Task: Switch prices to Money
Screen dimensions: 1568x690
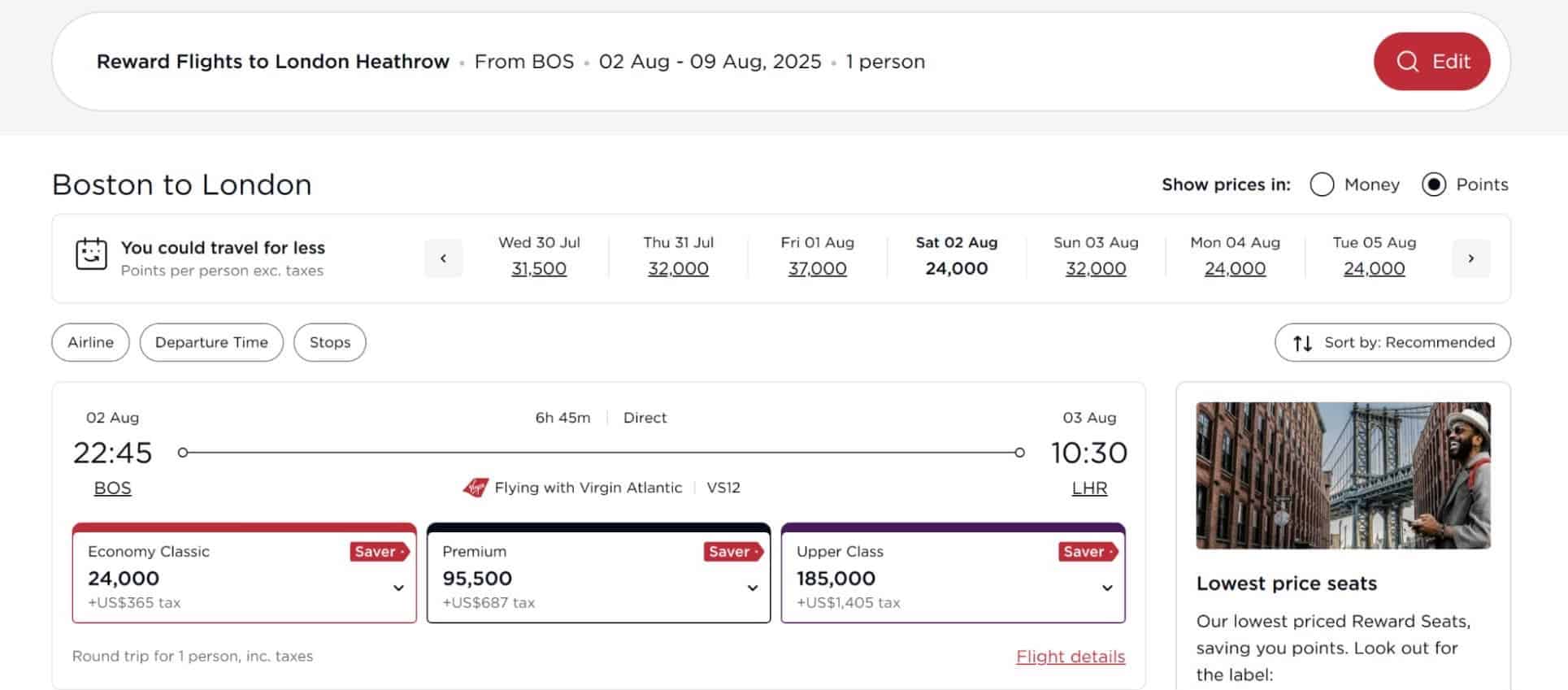Action: click(1322, 184)
